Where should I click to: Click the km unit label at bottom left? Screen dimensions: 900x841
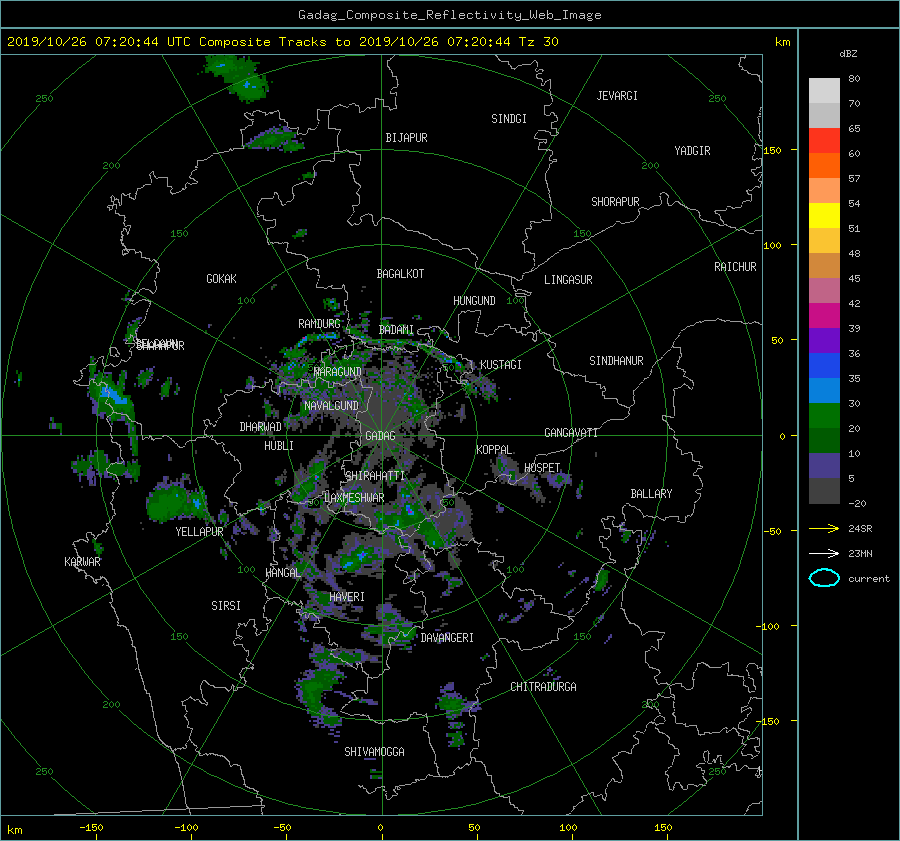tap(14, 830)
